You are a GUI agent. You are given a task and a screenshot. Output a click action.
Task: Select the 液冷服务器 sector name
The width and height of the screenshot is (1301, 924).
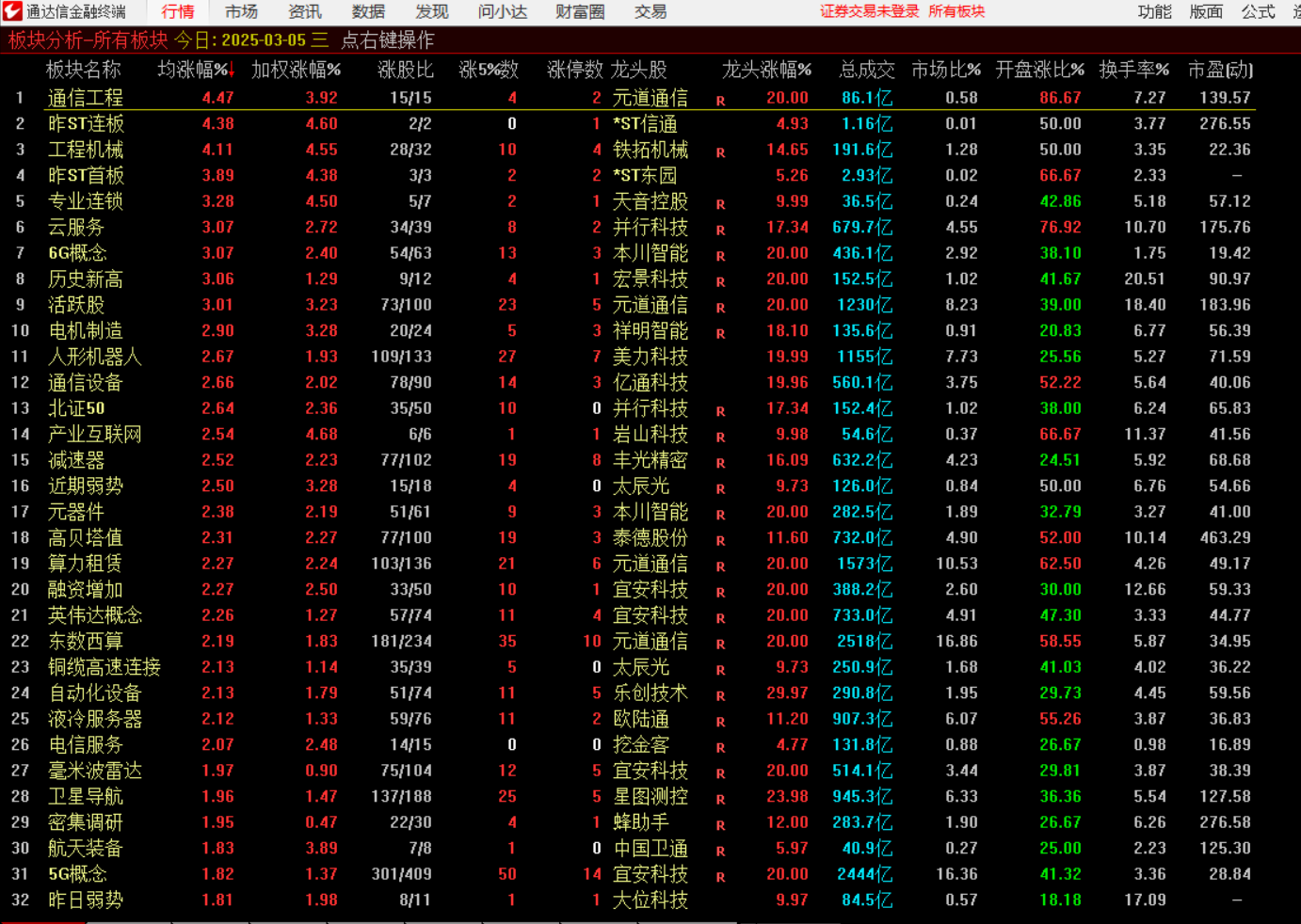95,719
